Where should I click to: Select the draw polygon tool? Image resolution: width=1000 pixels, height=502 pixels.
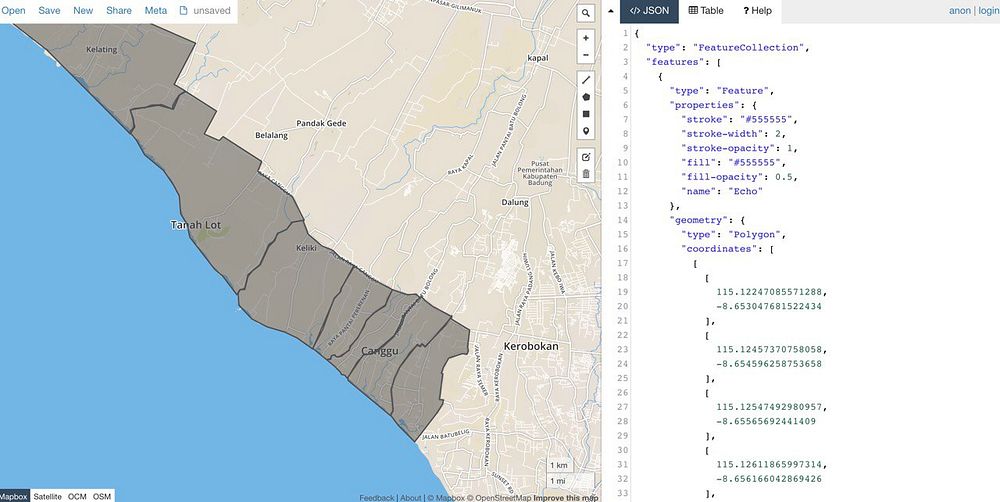pyautogui.click(x=585, y=97)
